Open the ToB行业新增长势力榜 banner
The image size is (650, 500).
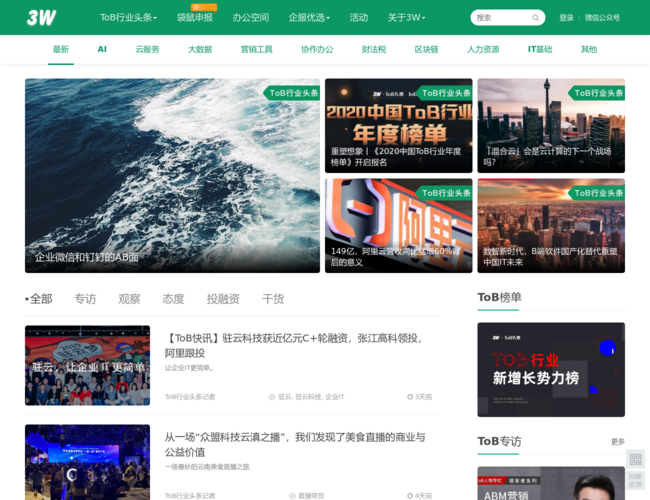tap(551, 369)
